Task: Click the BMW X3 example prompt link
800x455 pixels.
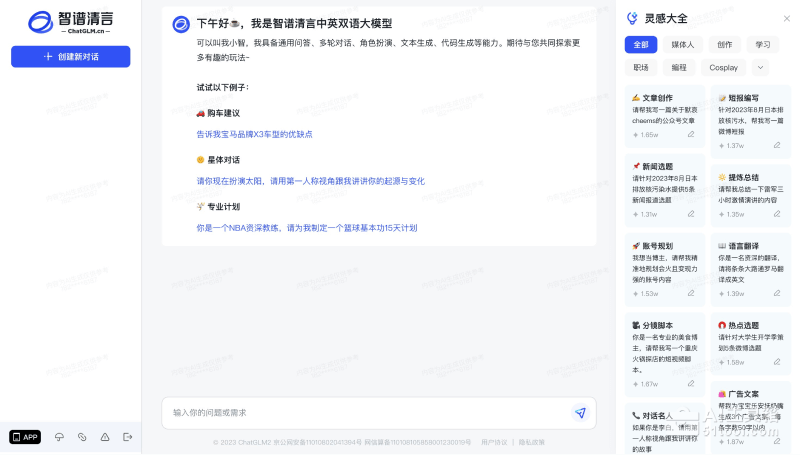Action: pos(254,134)
